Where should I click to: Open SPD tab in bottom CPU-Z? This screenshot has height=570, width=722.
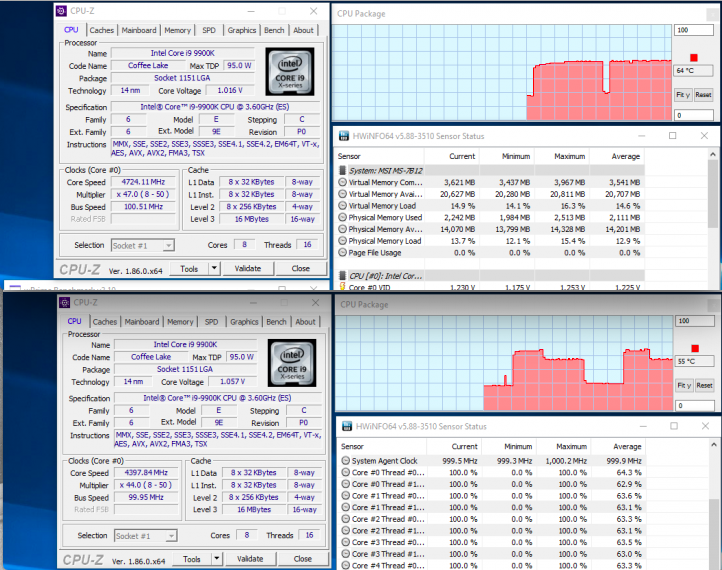coord(211,322)
